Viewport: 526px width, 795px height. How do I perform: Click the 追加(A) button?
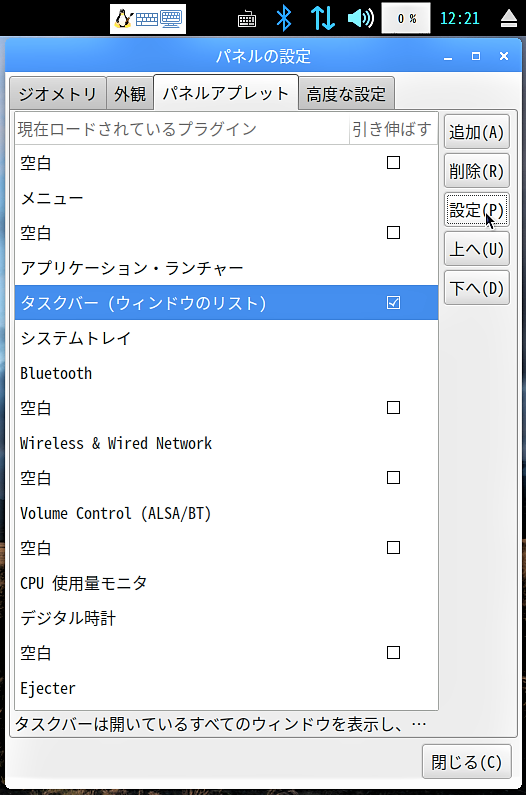pyautogui.click(x=477, y=132)
